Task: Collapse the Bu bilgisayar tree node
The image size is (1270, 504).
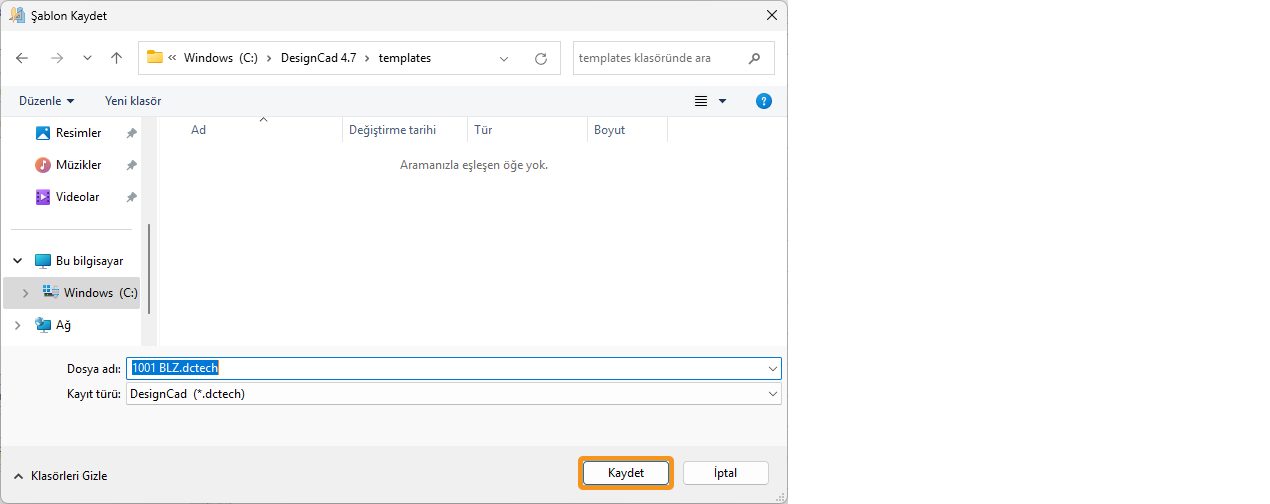Action: coord(17,261)
